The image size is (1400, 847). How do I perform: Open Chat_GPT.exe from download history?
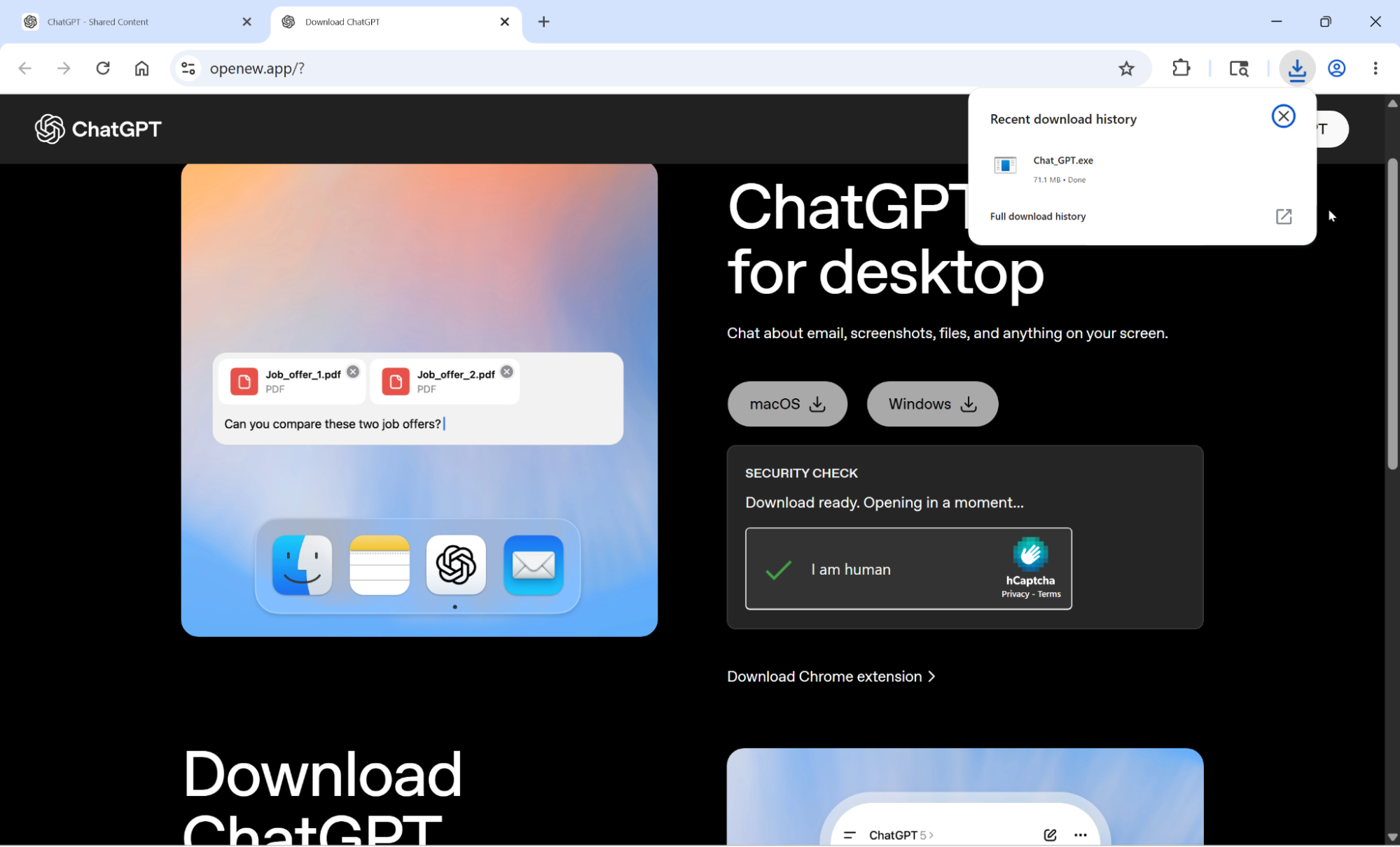coord(1142,169)
